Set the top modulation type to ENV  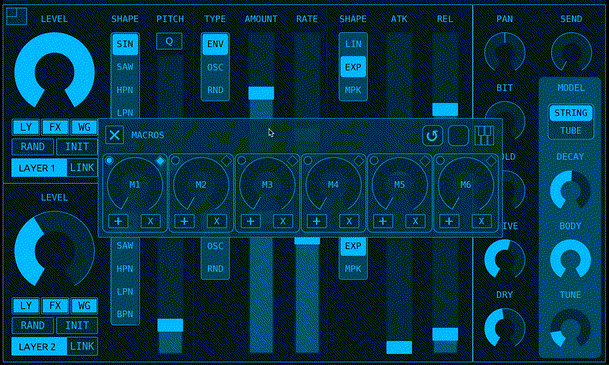pos(215,44)
